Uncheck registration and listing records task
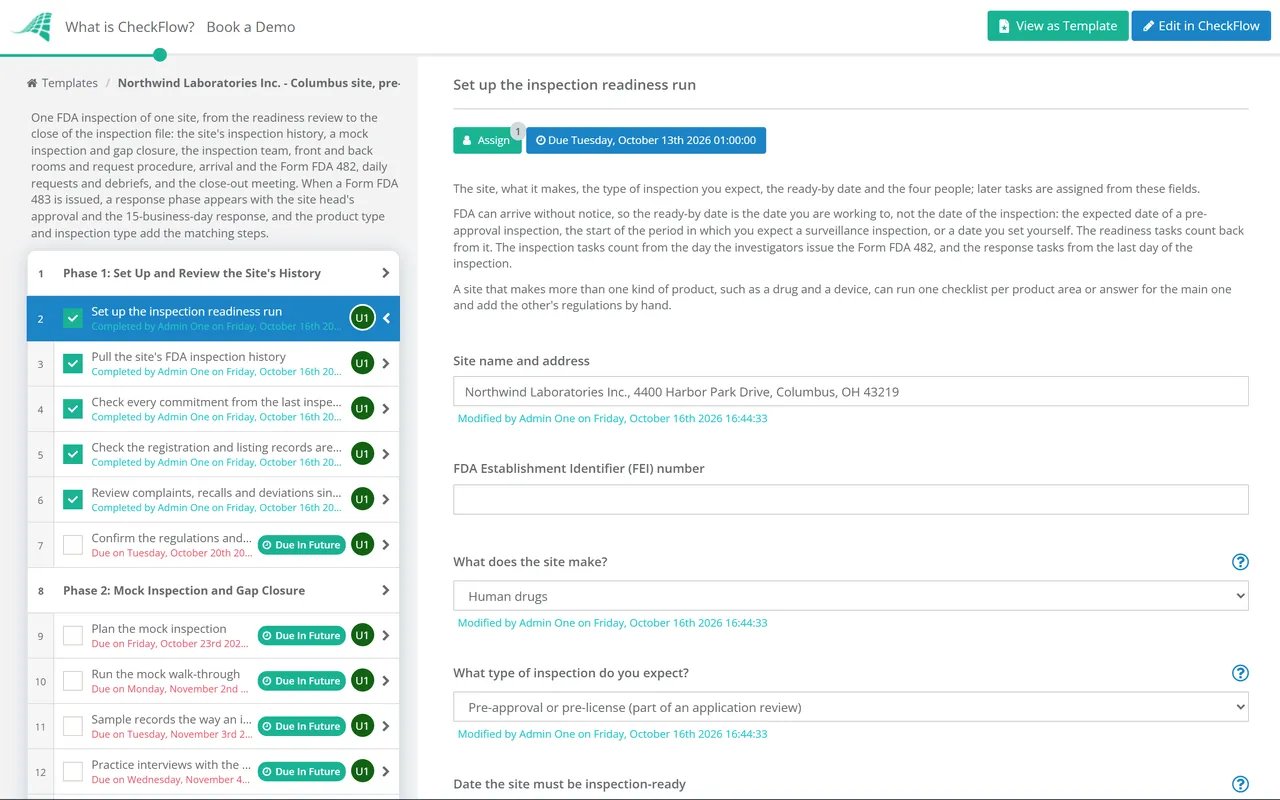Viewport: 1280px width, 800px height. (73, 454)
